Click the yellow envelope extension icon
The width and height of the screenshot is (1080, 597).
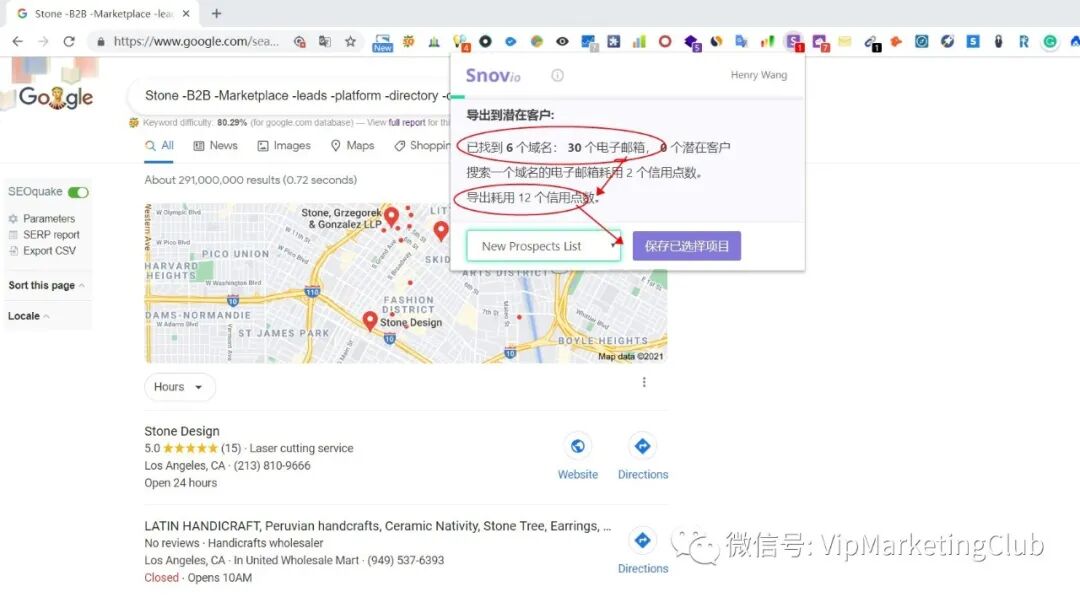tap(845, 41)
